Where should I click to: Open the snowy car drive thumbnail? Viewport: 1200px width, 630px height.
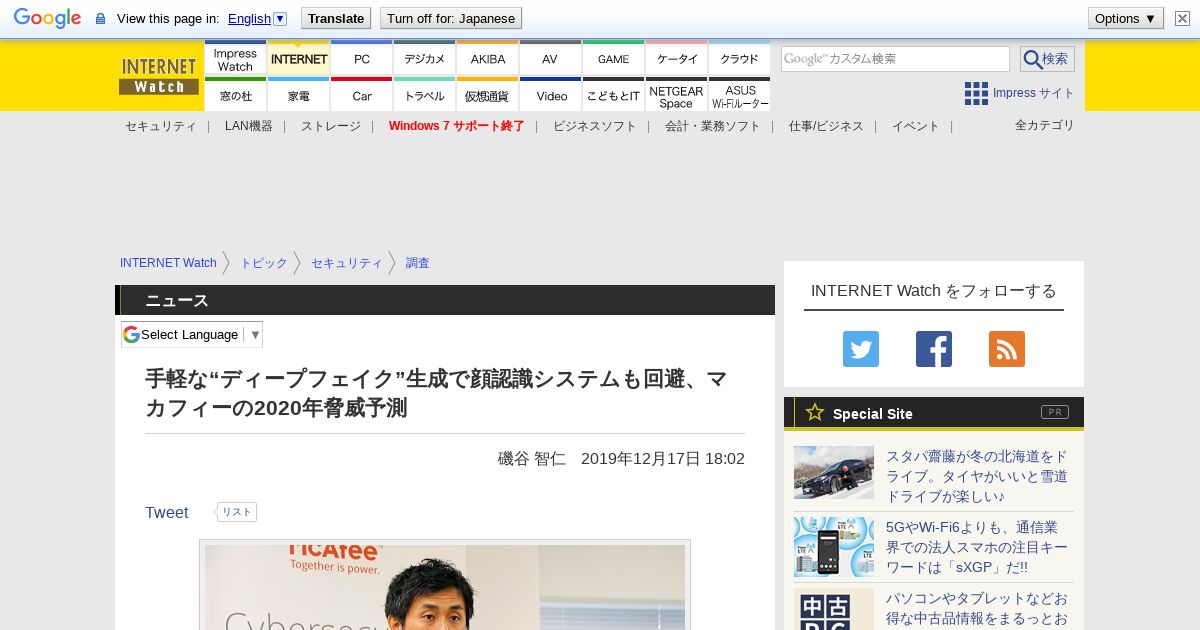[x=834, y=472]
